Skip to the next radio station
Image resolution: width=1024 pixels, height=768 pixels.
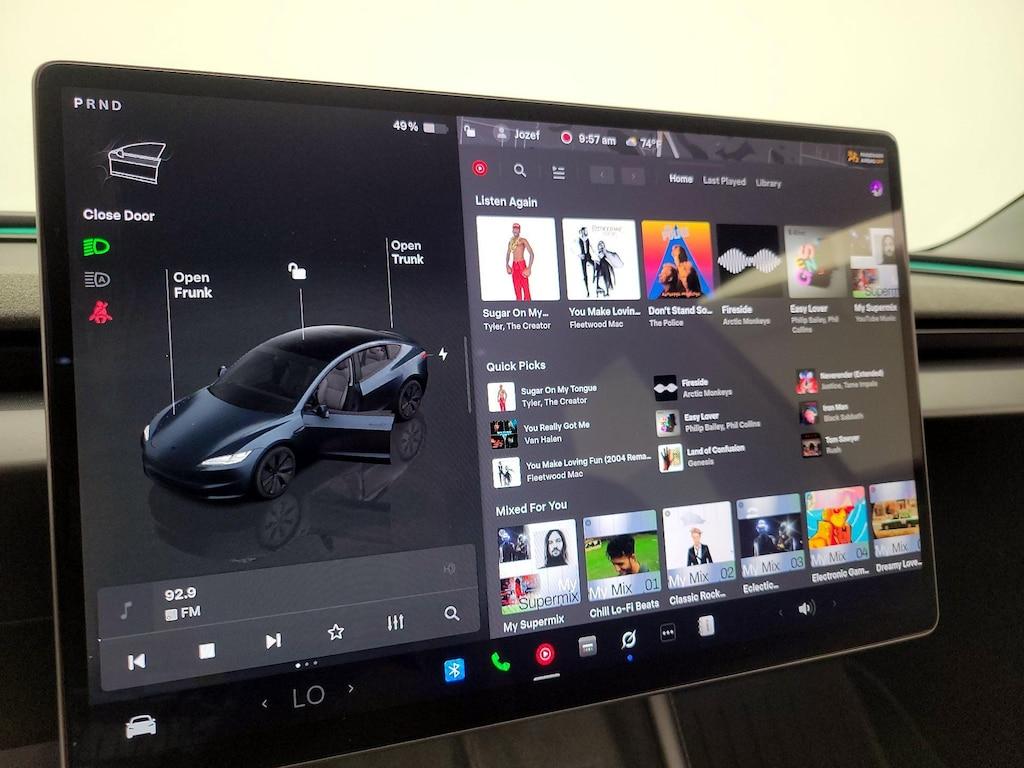point(272,641)
